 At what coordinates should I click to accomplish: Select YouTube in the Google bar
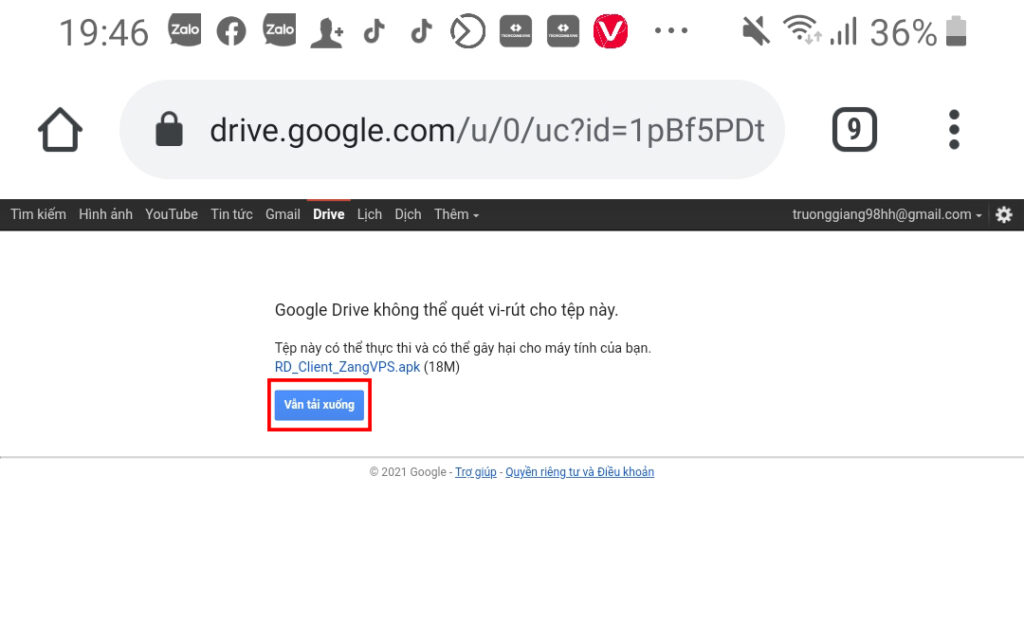(171, 215)
